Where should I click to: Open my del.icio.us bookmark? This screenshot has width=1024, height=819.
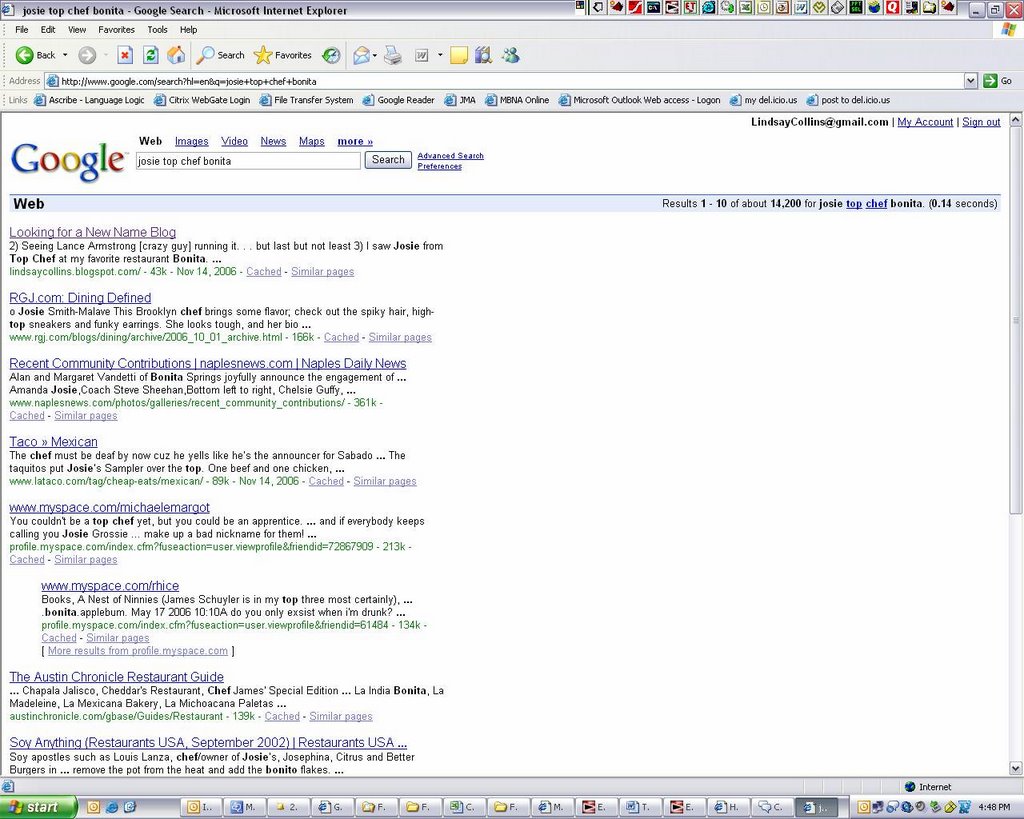(x=763, y=100)
